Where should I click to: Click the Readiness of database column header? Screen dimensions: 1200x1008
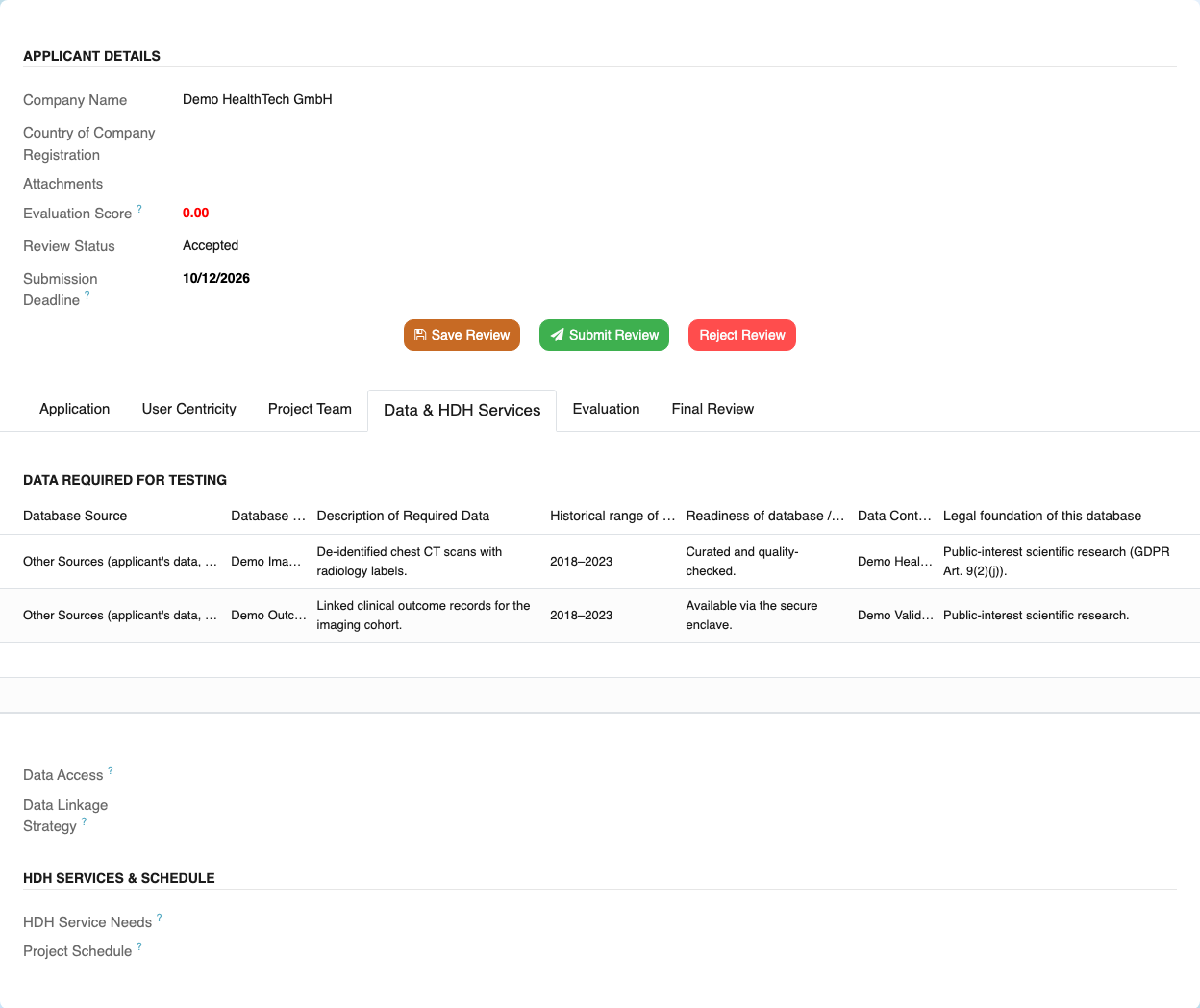[765, 516]
